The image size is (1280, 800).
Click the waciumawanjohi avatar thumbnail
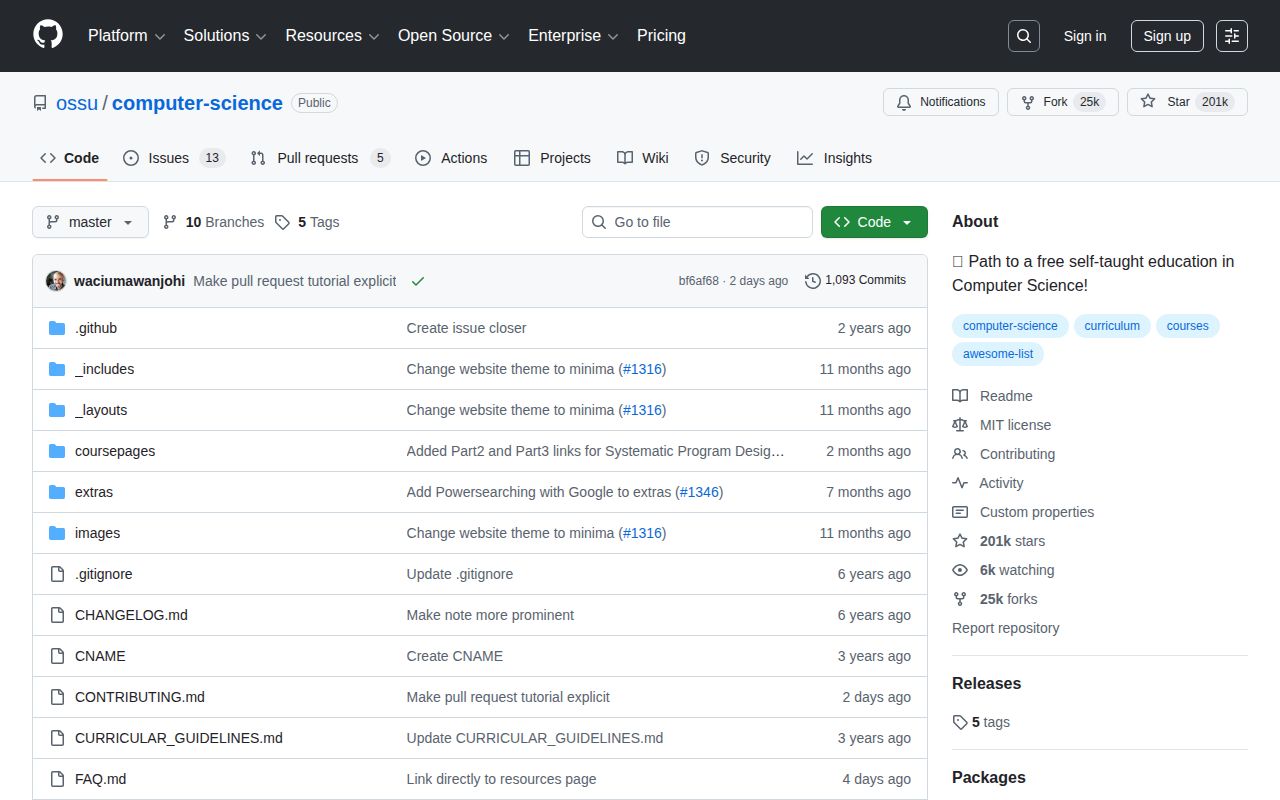coord(56,281)
